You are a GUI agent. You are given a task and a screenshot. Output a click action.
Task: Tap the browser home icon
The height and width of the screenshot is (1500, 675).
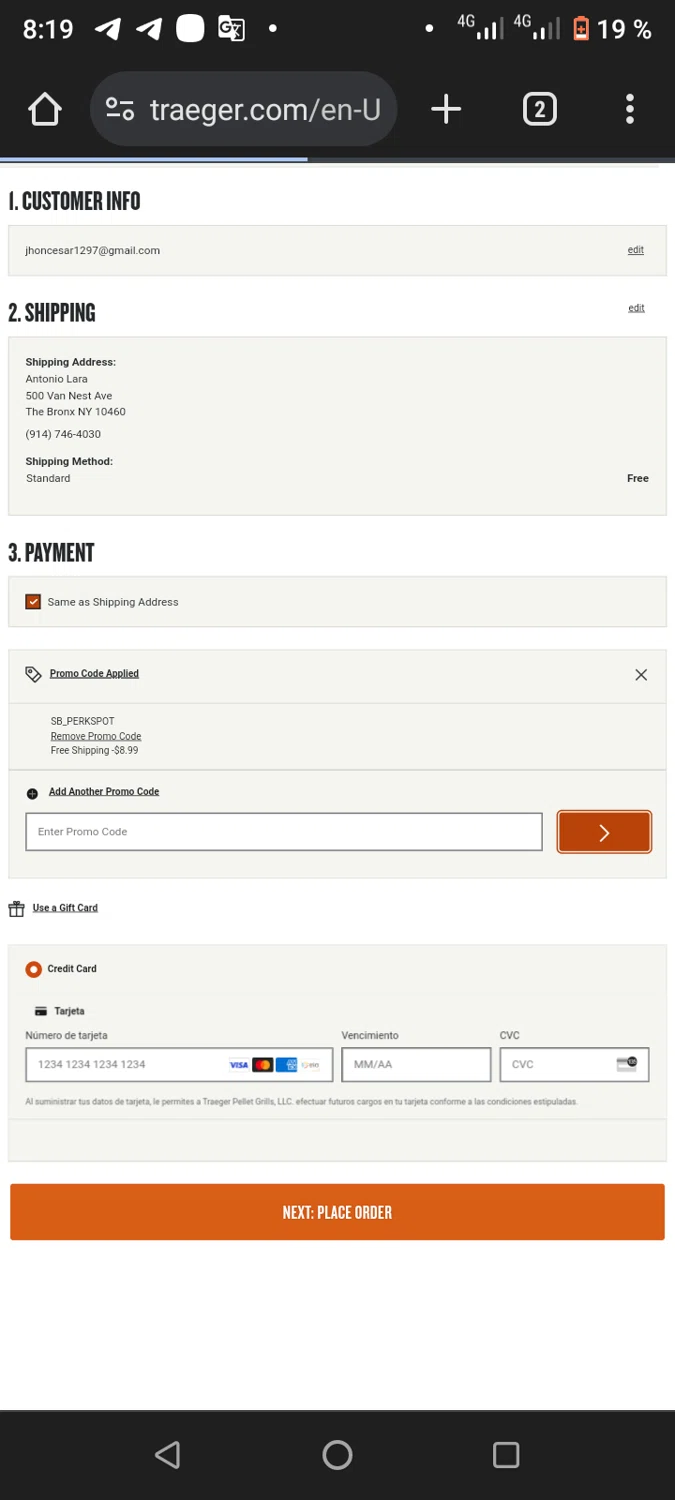[x=45, y=109]
